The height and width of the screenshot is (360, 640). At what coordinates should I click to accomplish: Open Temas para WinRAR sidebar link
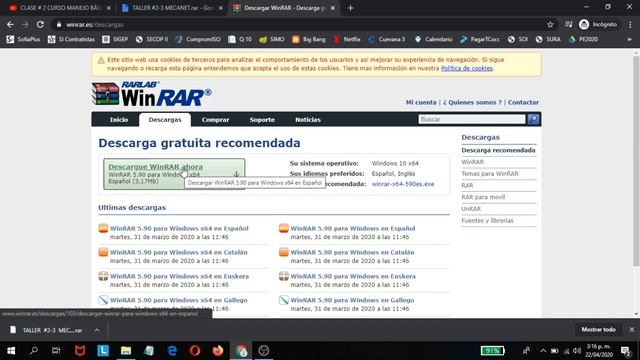pos(490,174)
